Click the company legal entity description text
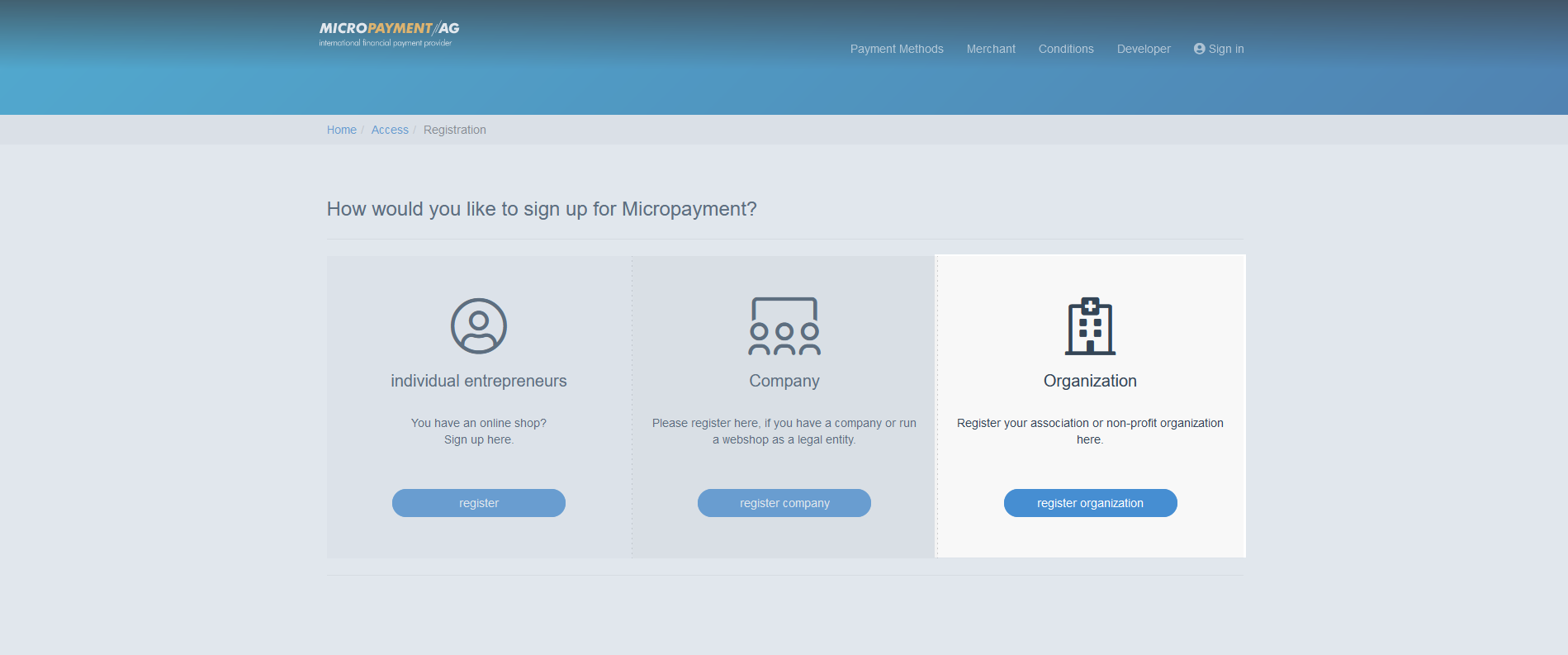 [x=784, y=431]
